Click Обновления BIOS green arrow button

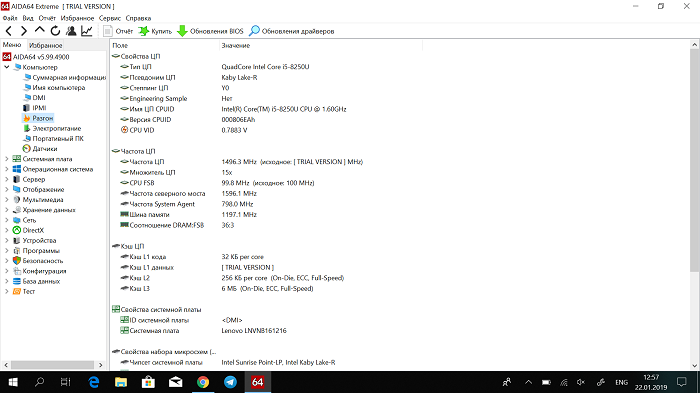(210, 31)
